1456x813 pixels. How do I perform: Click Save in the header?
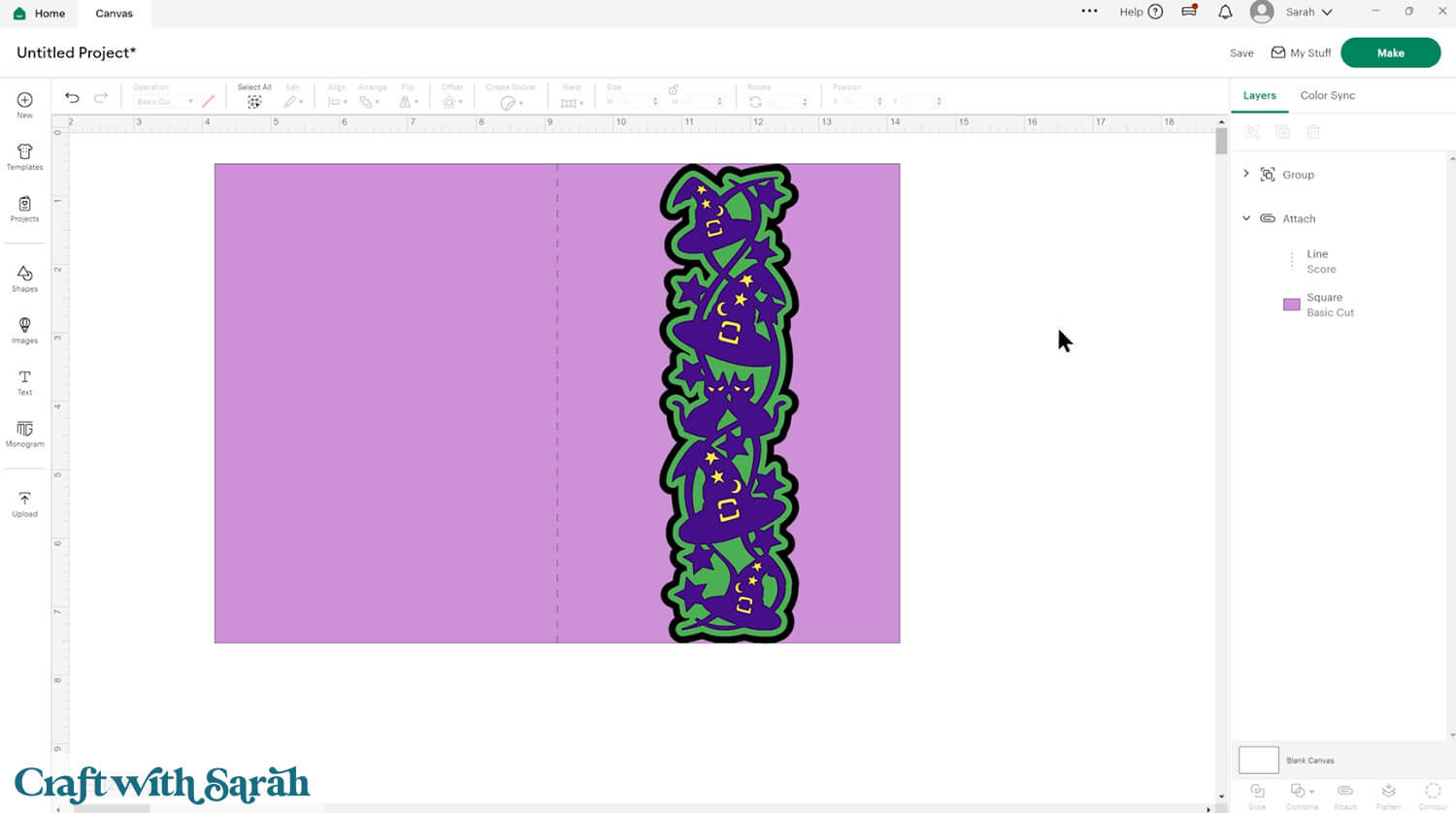point(1241,53)
